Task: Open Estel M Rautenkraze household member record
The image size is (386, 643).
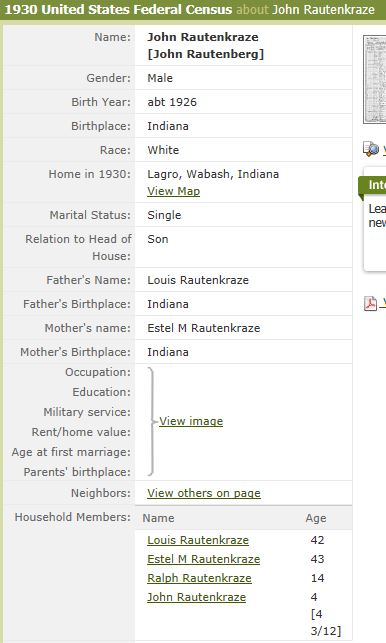Action: 204,559
